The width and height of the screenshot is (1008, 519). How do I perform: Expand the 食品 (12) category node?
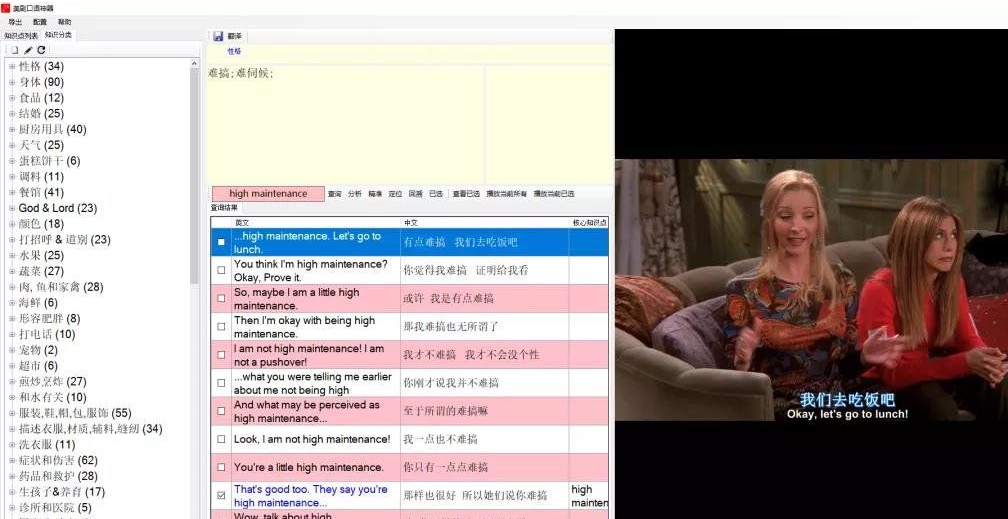12,98
